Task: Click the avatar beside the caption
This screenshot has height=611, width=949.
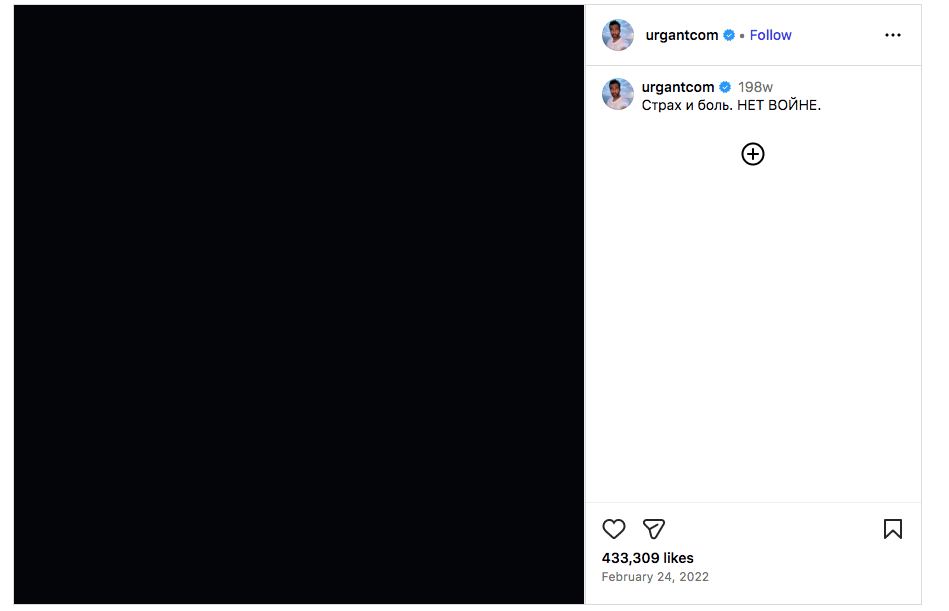Action: [618, 94]
